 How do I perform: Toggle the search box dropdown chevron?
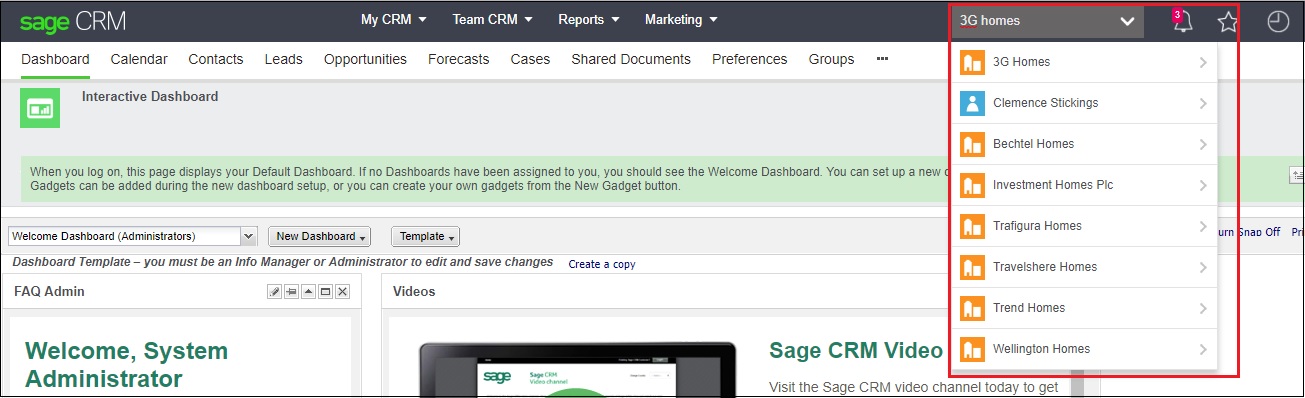click(x=1127, y=21)
